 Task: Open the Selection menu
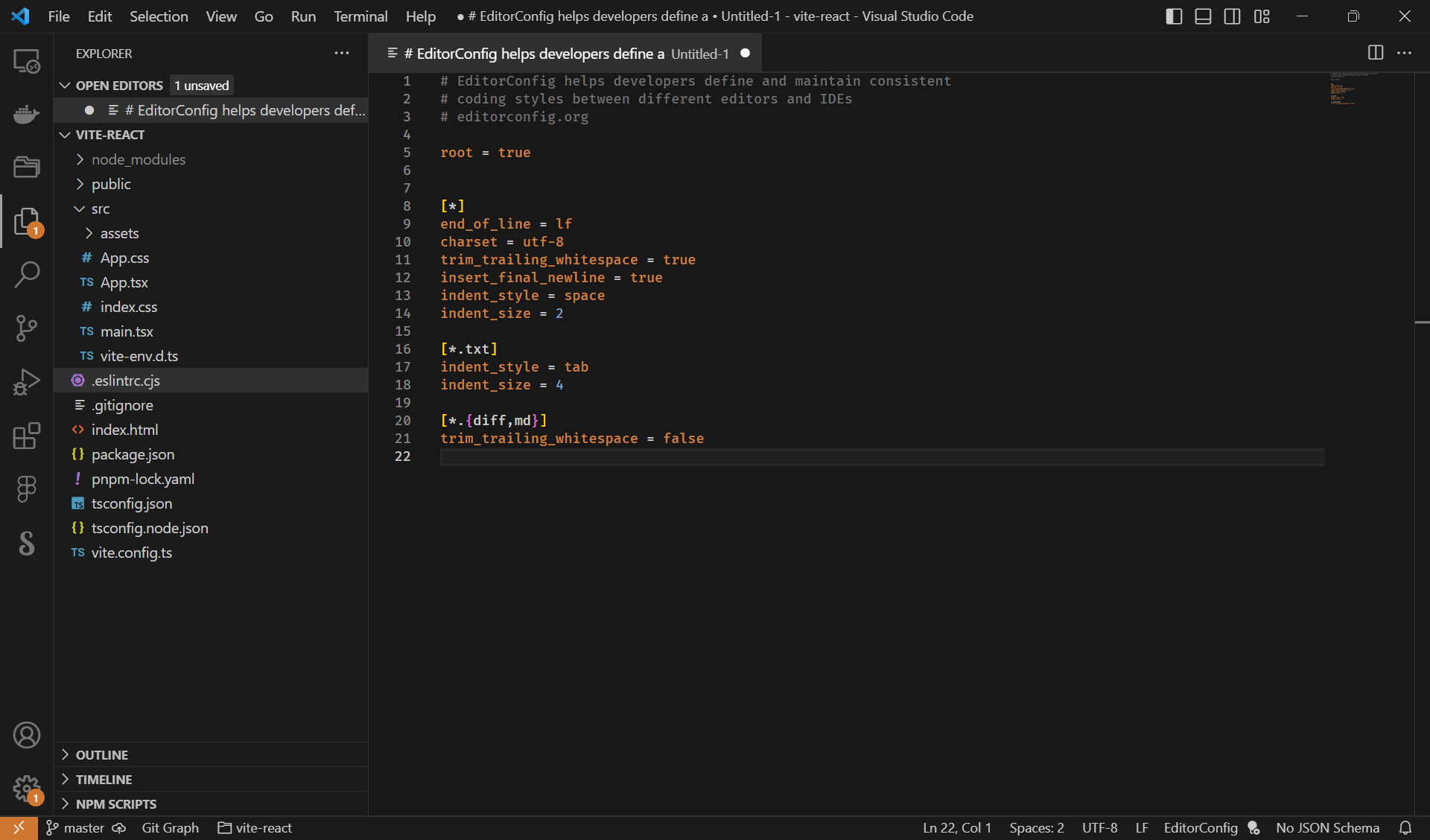click(159, 16)
